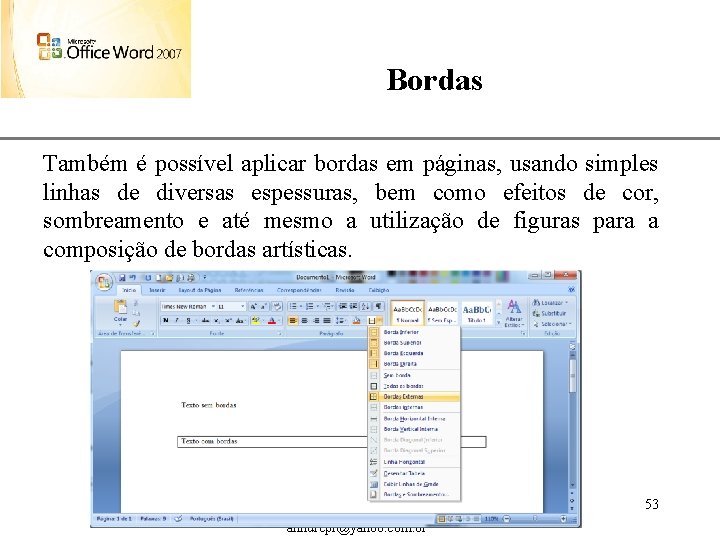Click the clear formatting icon
The image size is (720, 540).
click(x=277, y=306)
